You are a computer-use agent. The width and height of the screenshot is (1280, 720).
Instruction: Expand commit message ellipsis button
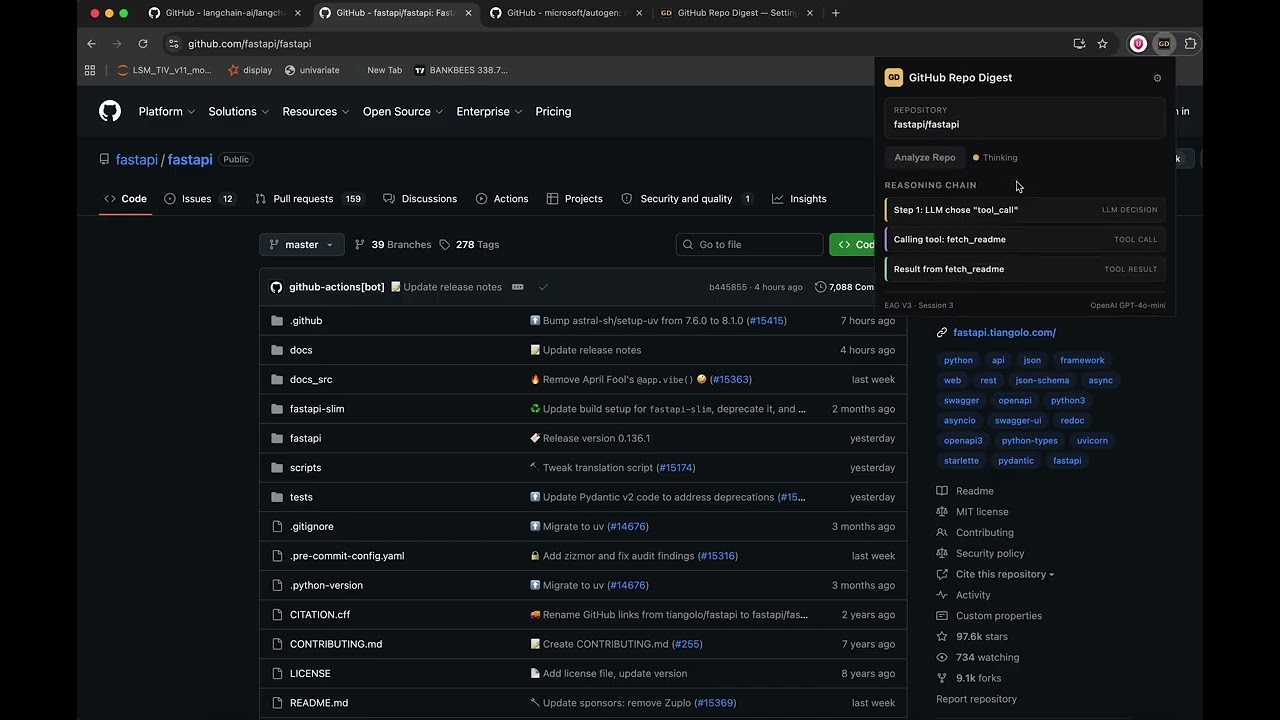517,287
